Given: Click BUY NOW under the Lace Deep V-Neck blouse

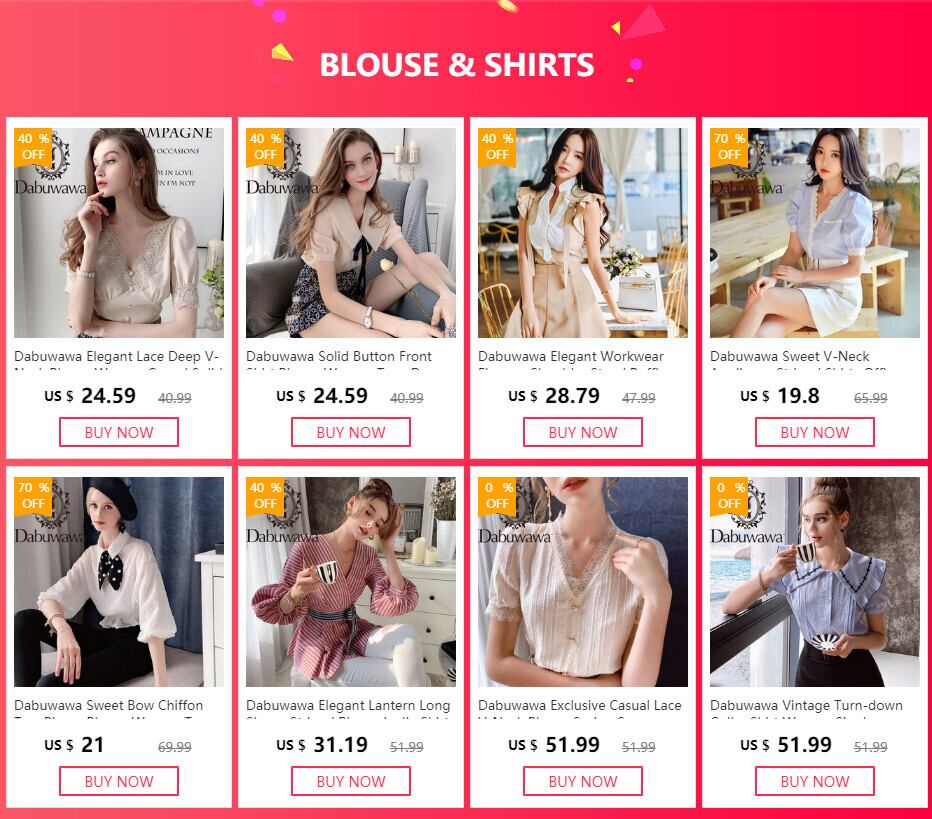Looking at the screenshot, I should coord(119,432).
